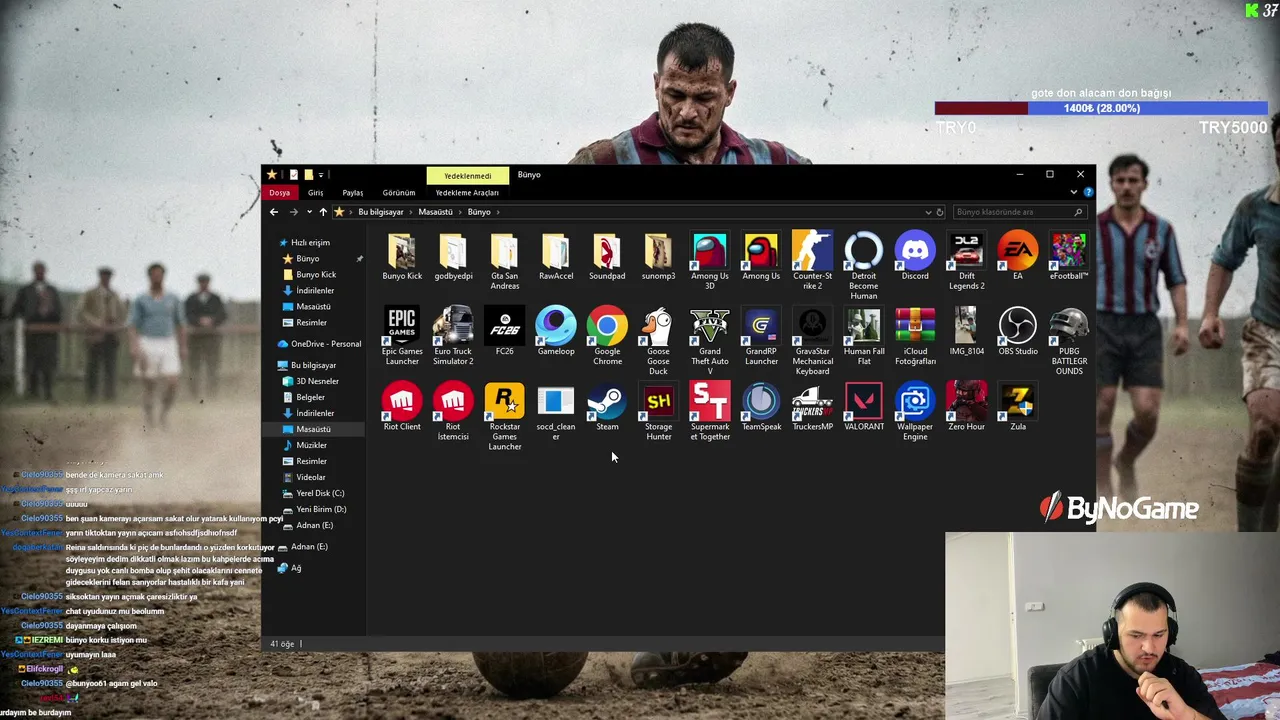Select the Discord shortcut icon
The width and height of the screenshot is (1280, 720).
[x=915, y=256]
